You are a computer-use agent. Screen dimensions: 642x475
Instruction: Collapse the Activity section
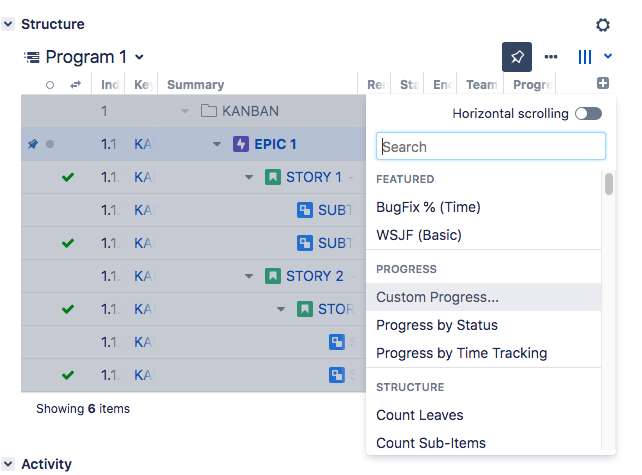[x=8, y=464]
